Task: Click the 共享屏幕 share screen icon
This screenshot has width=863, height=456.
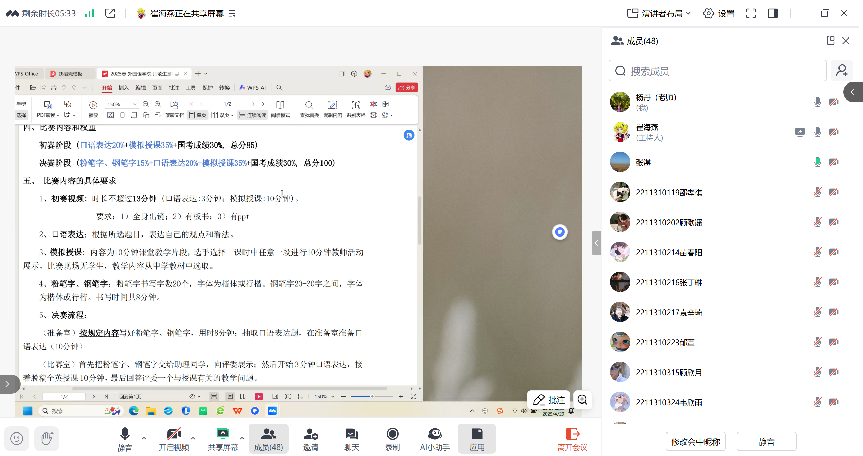Action: point(224,435)
